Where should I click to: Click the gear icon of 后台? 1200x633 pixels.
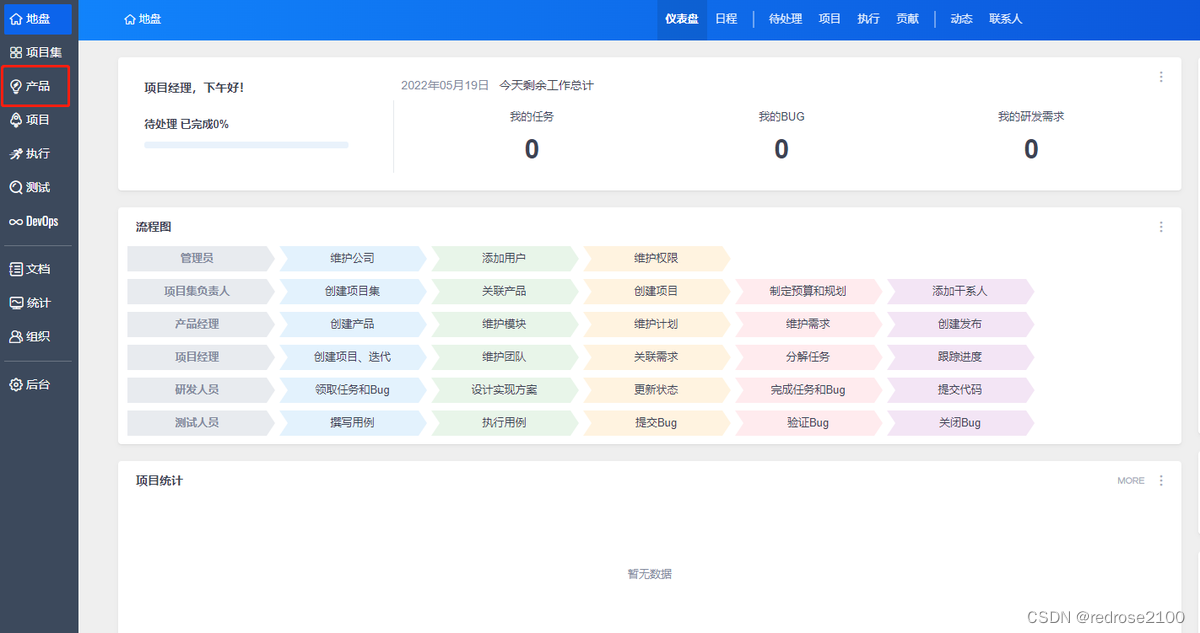coord(16,384)
